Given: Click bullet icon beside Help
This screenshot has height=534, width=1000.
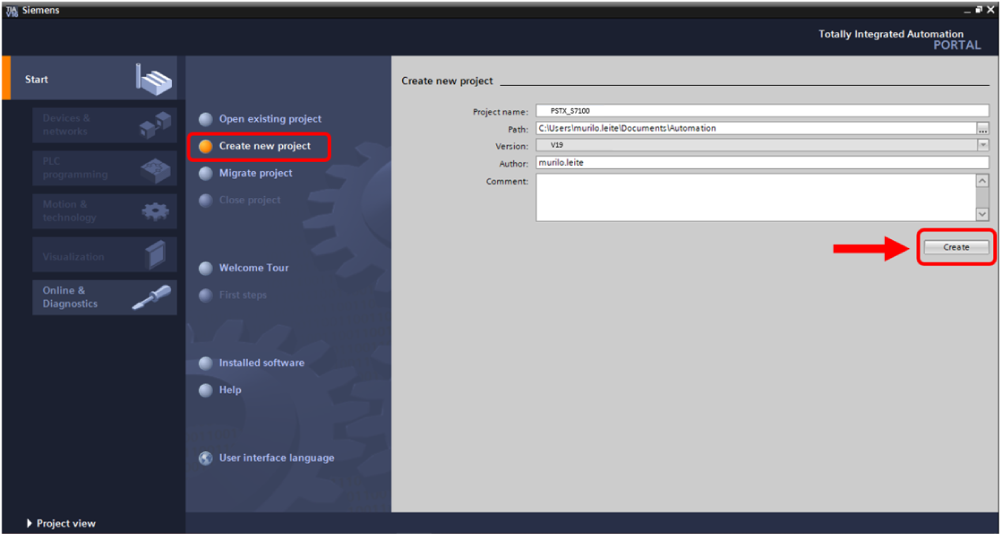Looking at the screenshot, I should click(205, 390).
